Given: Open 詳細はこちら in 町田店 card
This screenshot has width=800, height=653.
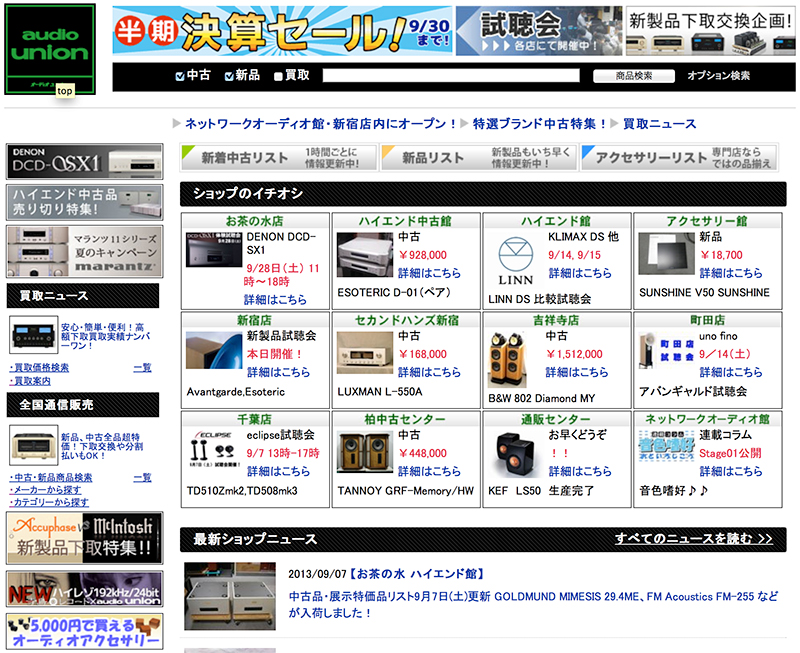Looking at the screenshot, I should (731, 372).
